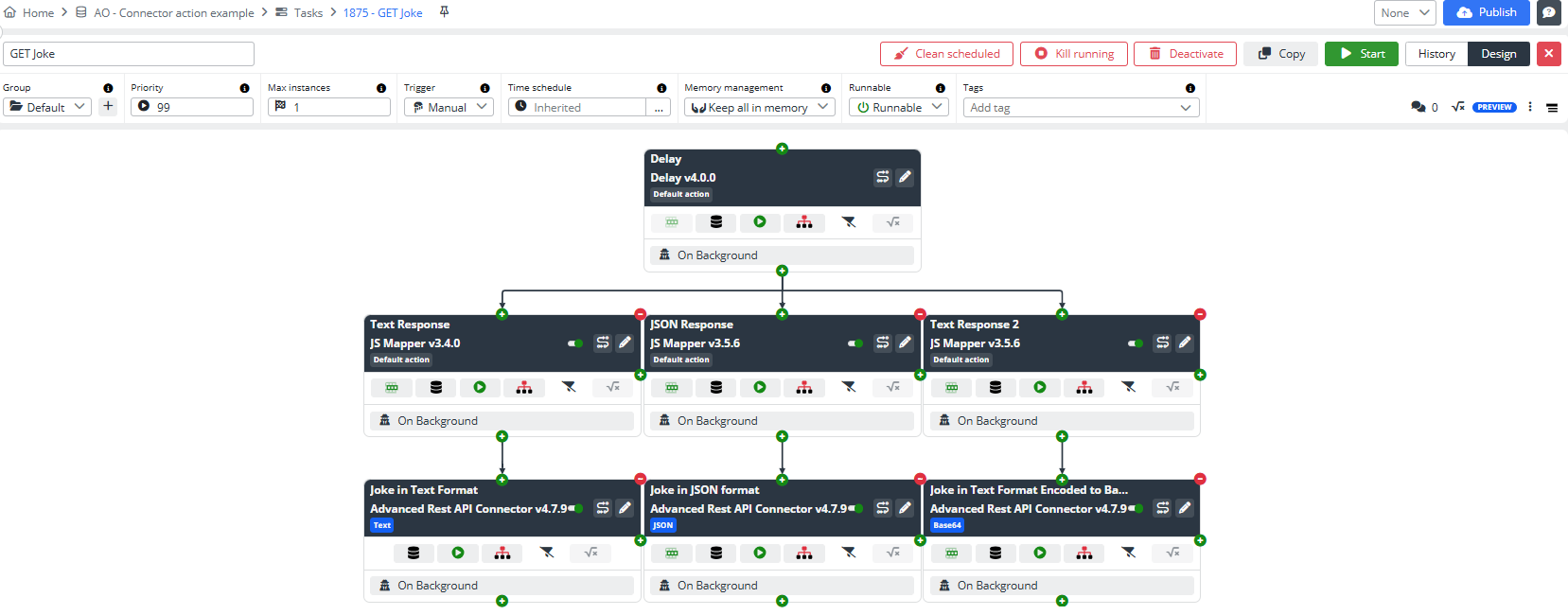Open the Trigger Manual dropdown
This screenshot has height=615, width=1568.
(x=449, y=108)
